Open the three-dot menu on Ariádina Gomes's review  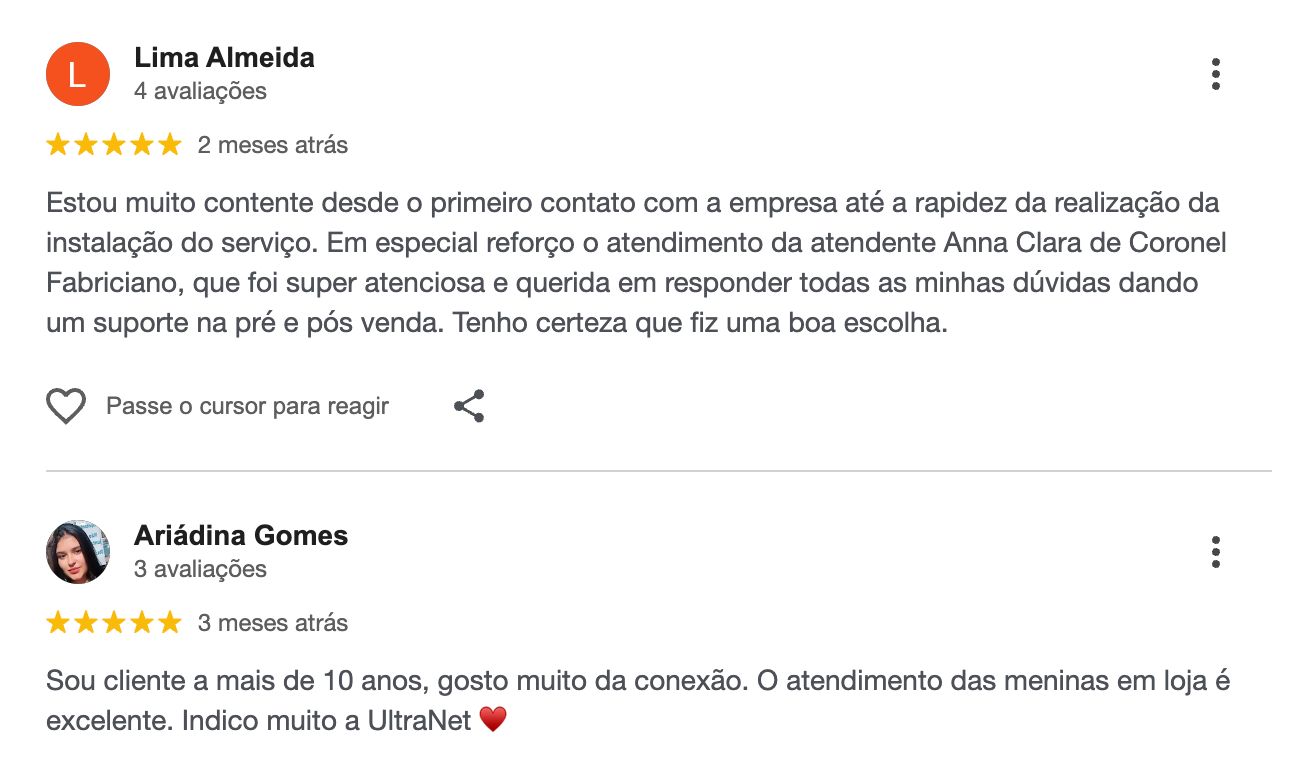coord(1215,552)
